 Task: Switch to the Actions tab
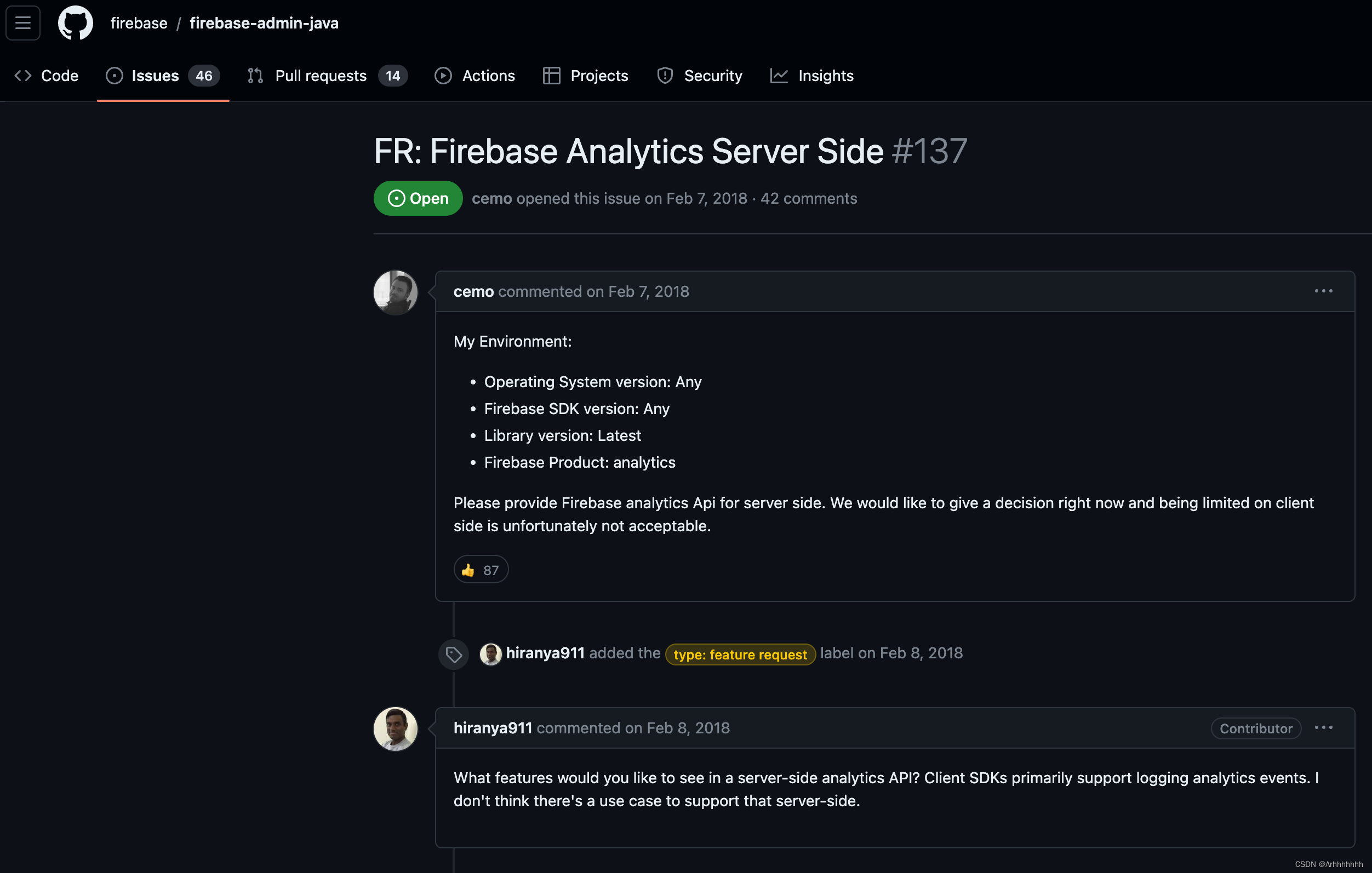pyautogui.click(x=475, y=76)
